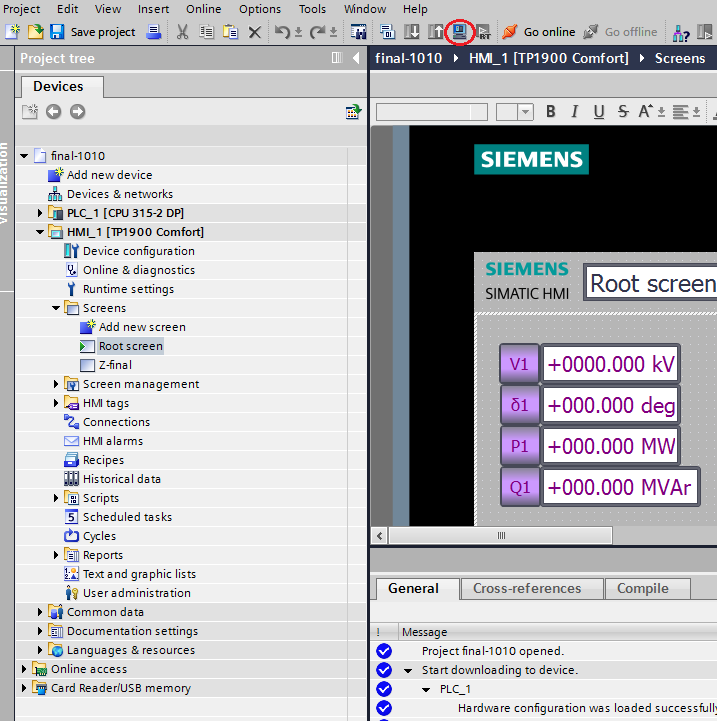The height and width of the screenshot is (721, 717).
Task: Click the back navigation arrow in Devices
Action: pyautogui.click(x=53, y=111)
